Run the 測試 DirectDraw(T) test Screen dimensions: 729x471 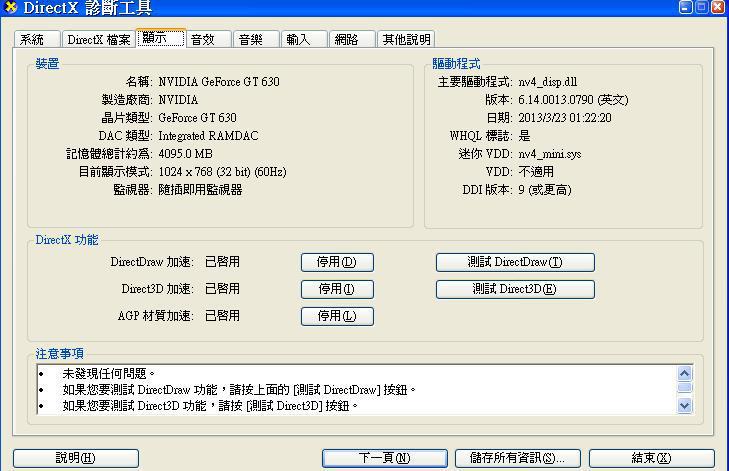coord(515,262)
